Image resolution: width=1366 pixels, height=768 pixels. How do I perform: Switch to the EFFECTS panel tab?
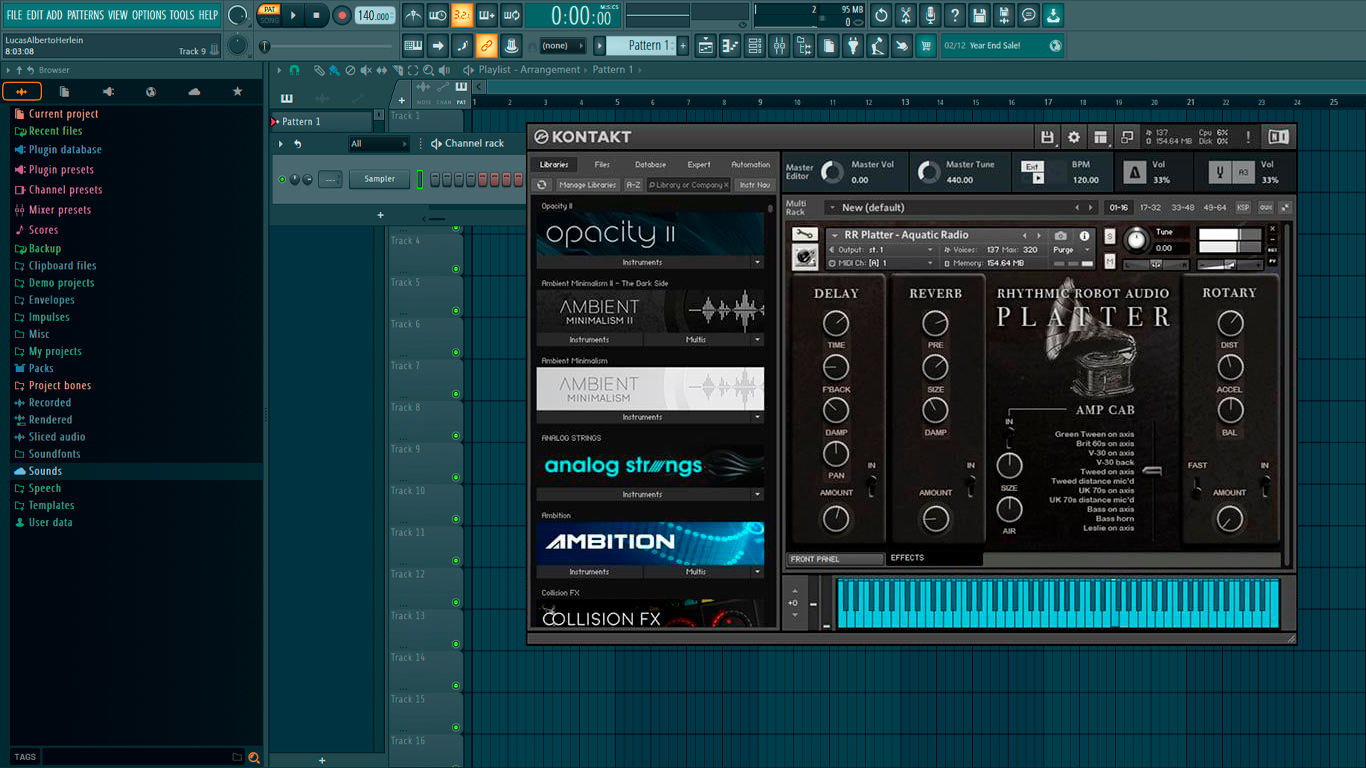coord(907,558)
